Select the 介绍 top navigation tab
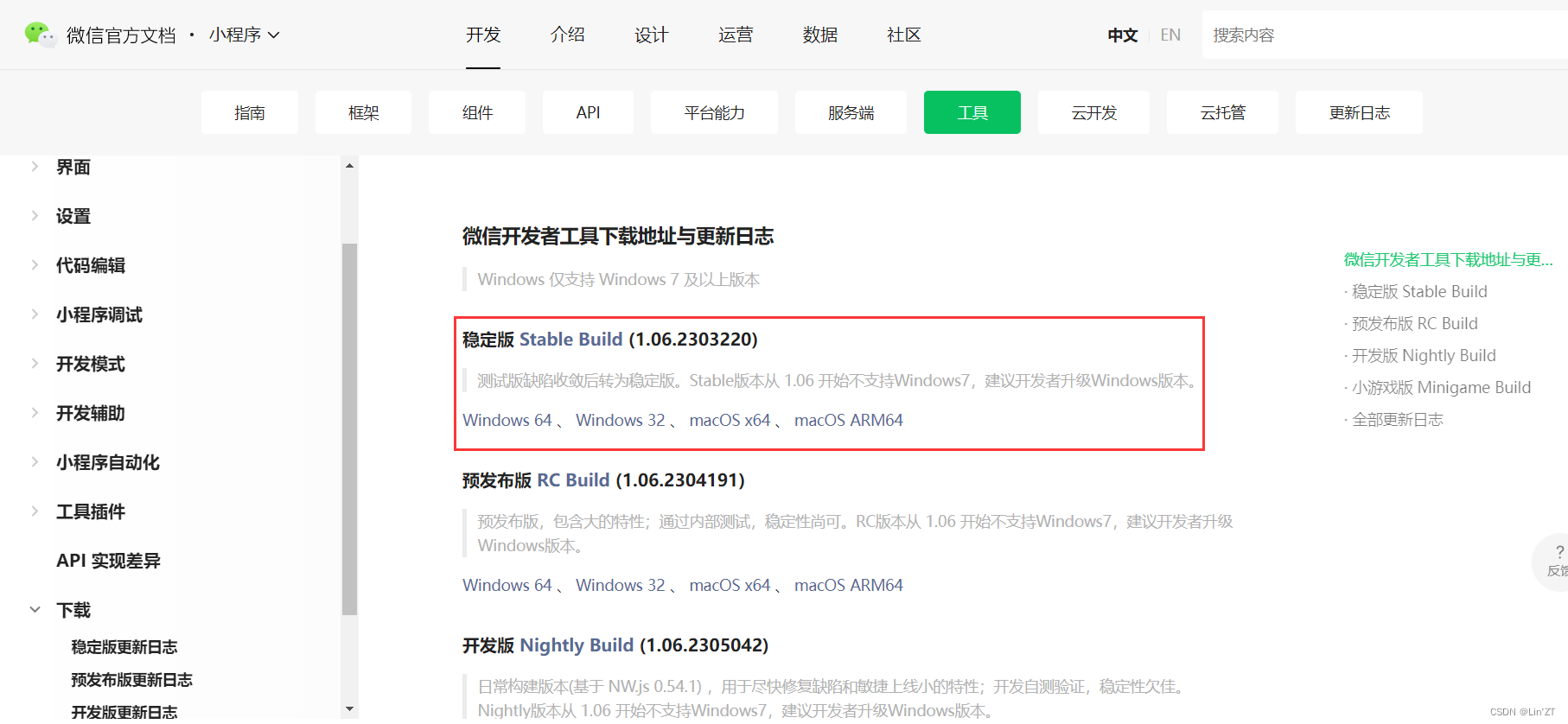The height and width of the screenshot is (724, 1568). click(x=568, y=35)
